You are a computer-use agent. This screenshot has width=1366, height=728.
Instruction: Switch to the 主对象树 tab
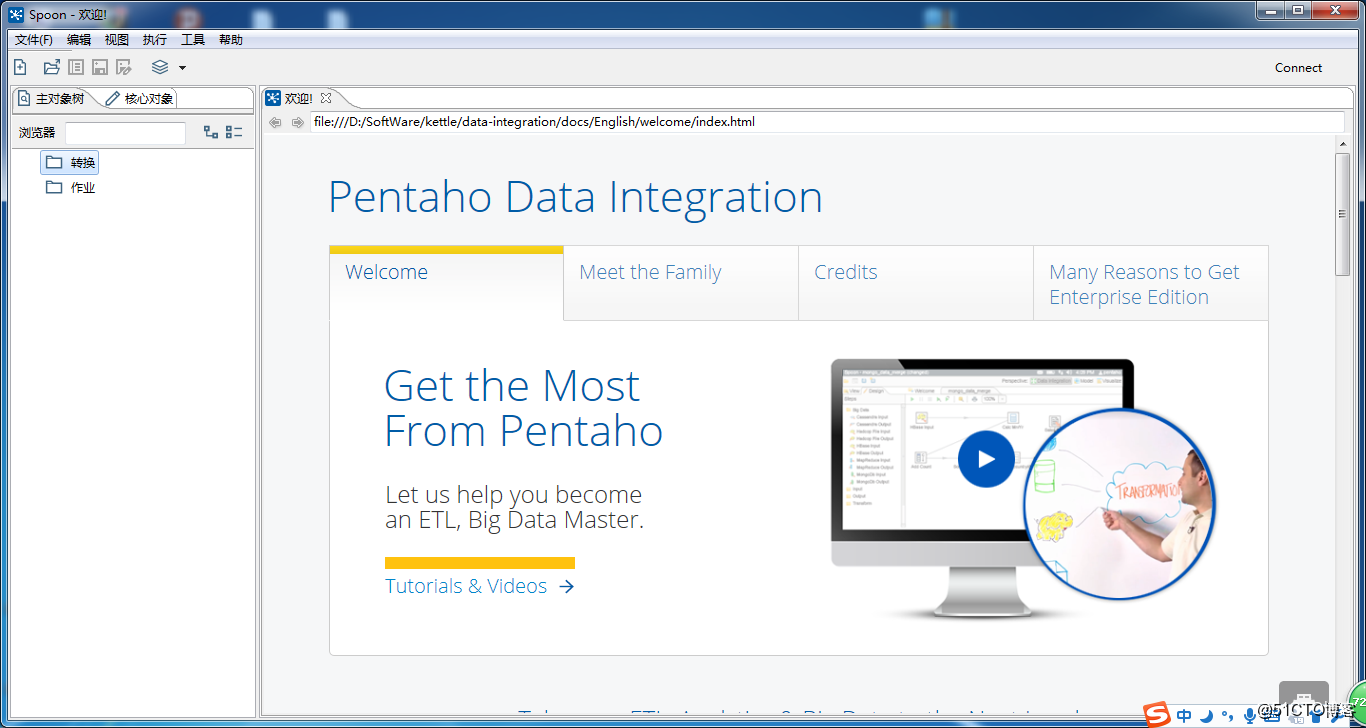click(x=51, y=99)
